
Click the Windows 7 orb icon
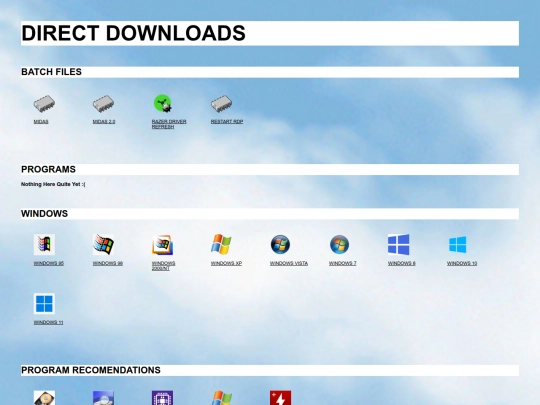(340, 245)
